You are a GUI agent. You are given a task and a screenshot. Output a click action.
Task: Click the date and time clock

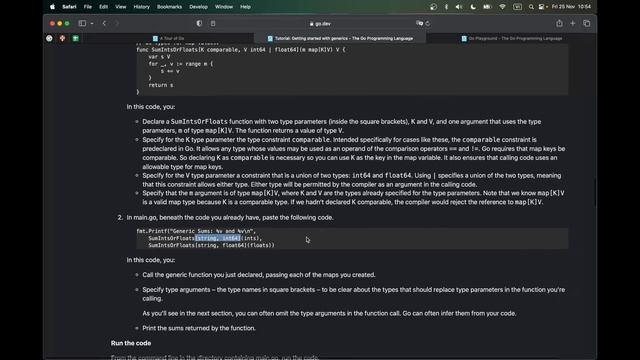click(571, 7)
